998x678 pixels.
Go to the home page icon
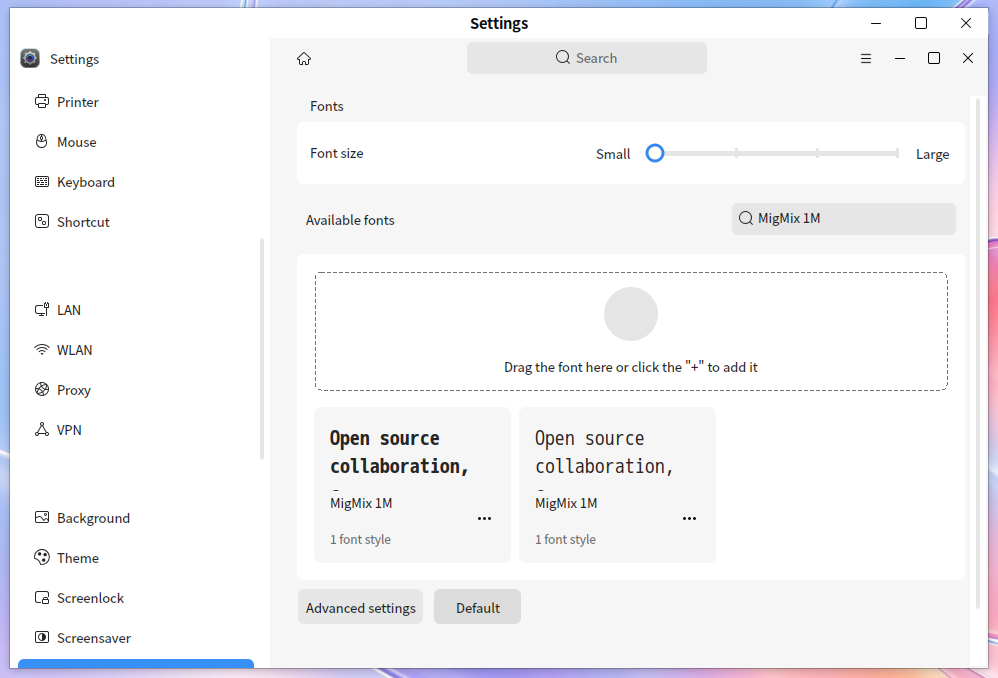pos(304,59)
